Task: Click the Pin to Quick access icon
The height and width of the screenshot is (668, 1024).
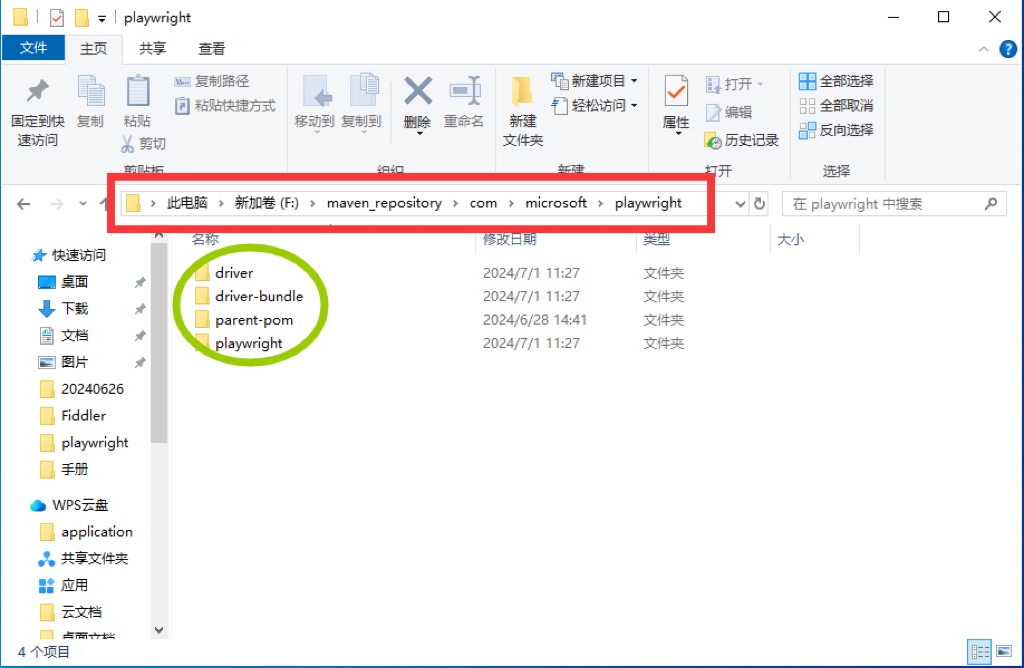Action: (x=37, y=91)
